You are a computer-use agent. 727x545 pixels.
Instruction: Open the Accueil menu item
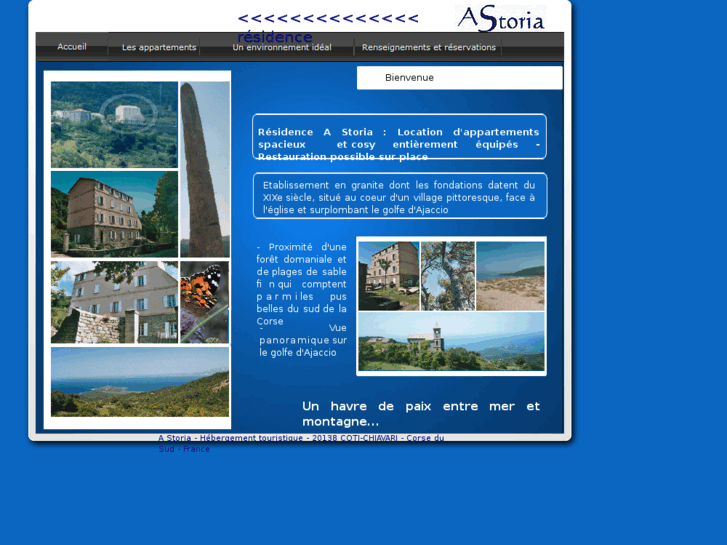pos(72,47)
